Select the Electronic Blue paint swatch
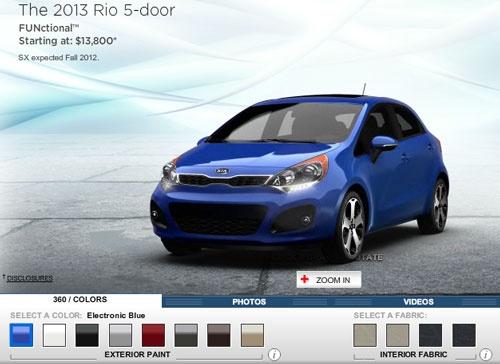 tap(21, 335)
